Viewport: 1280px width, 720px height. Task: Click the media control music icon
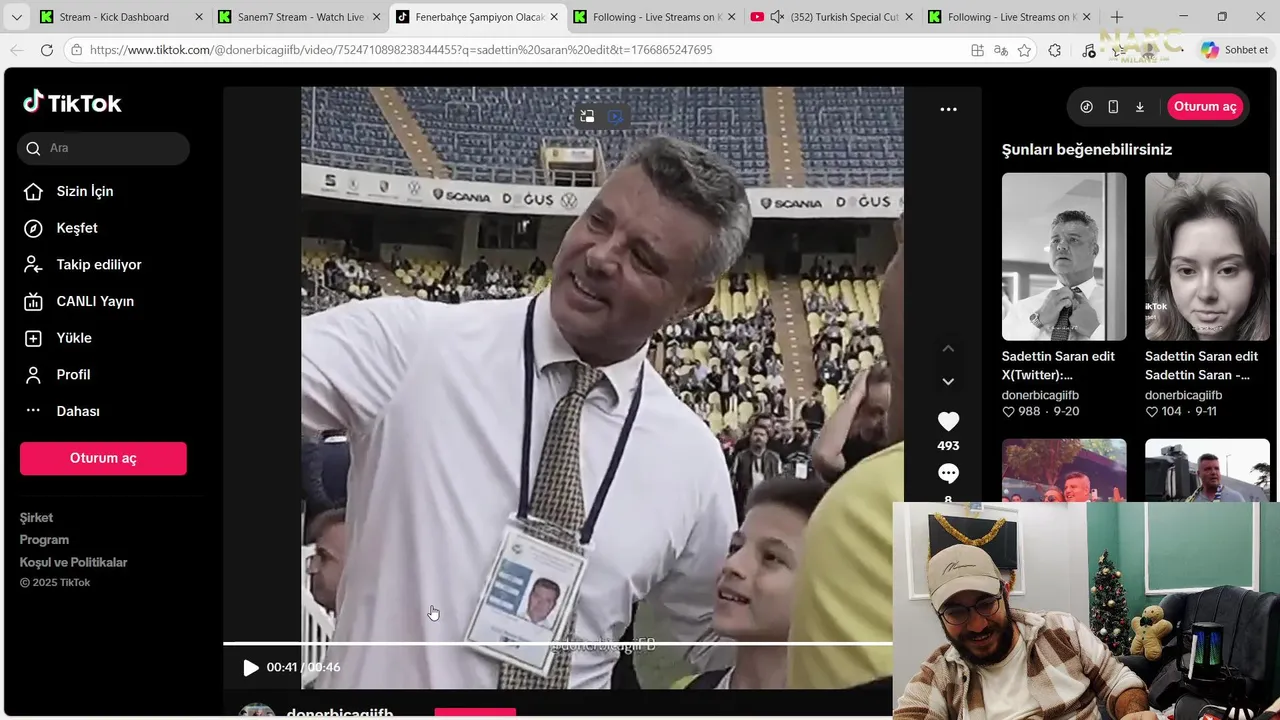point(1089,50)
